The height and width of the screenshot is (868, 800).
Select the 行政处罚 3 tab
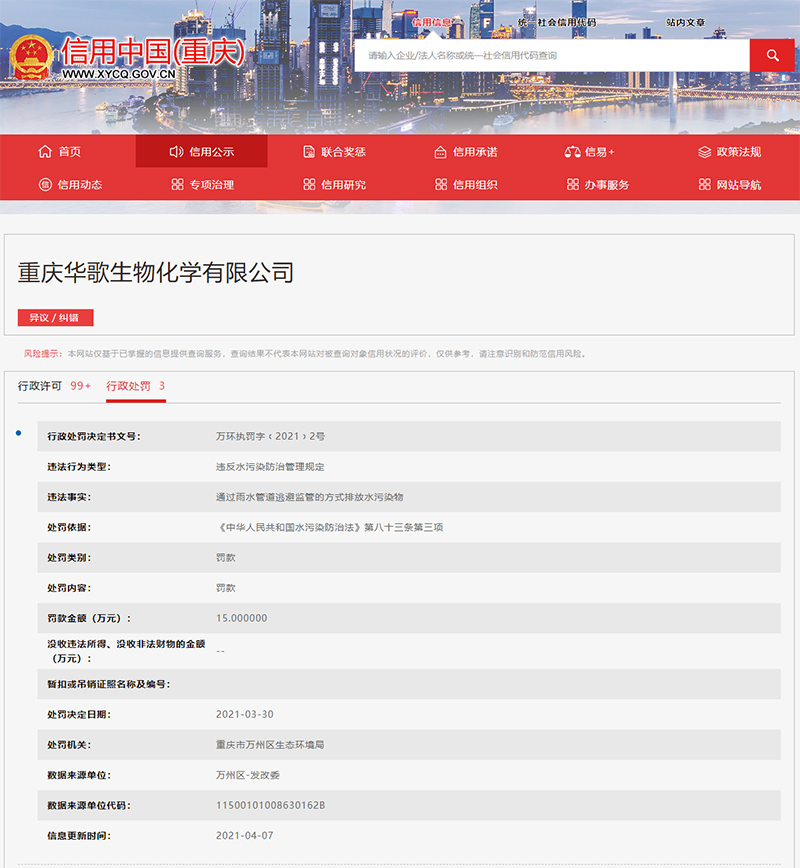[136, 386]
